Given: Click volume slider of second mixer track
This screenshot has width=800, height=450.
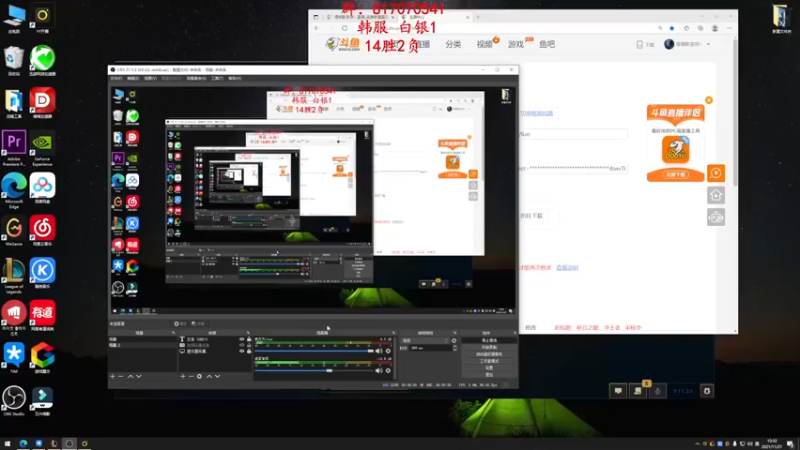Looking at the screenshot, I should click(x=314, y=371).
